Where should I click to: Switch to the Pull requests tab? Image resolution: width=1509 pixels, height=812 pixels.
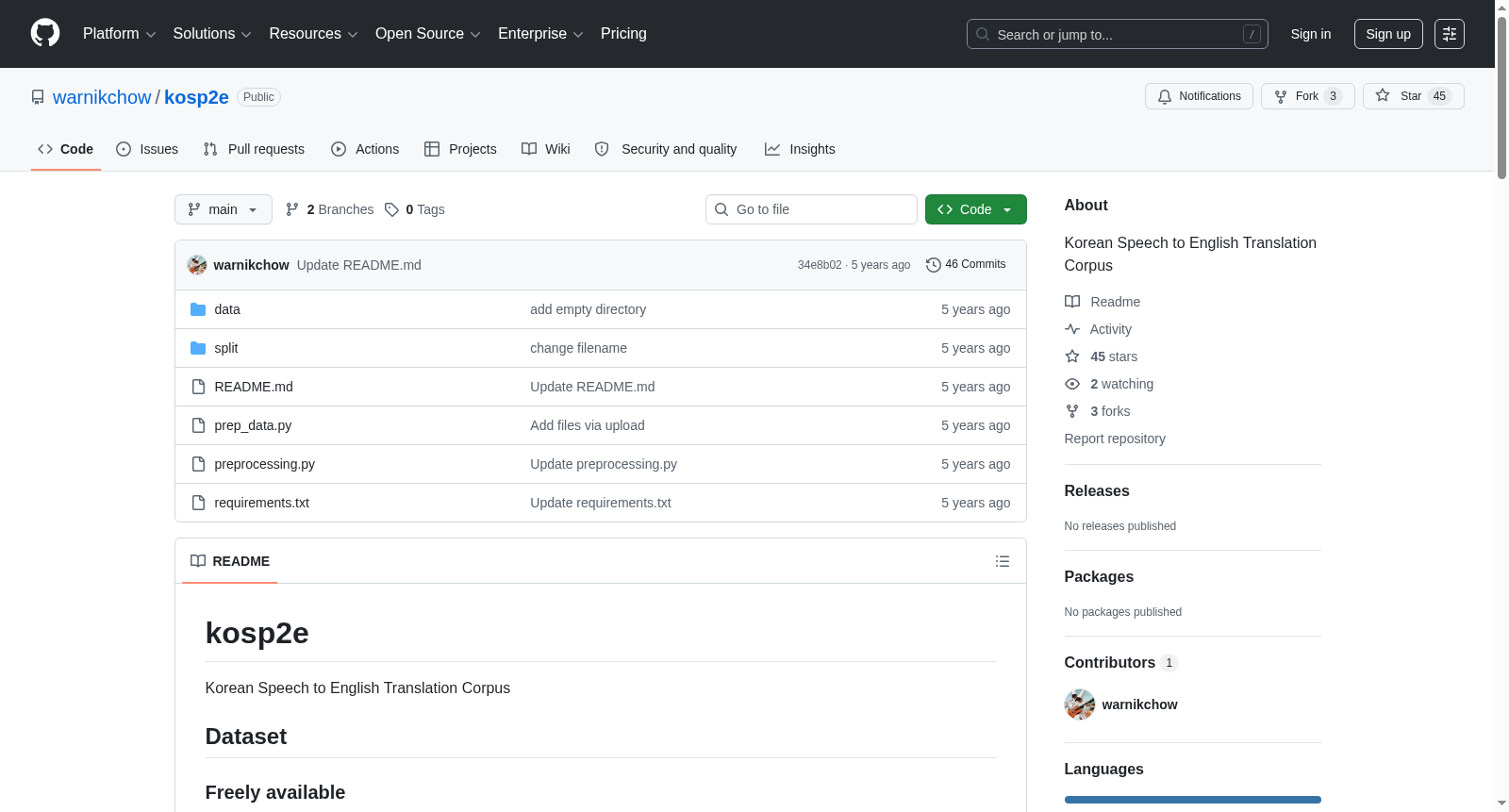click(x=254, y=149)
